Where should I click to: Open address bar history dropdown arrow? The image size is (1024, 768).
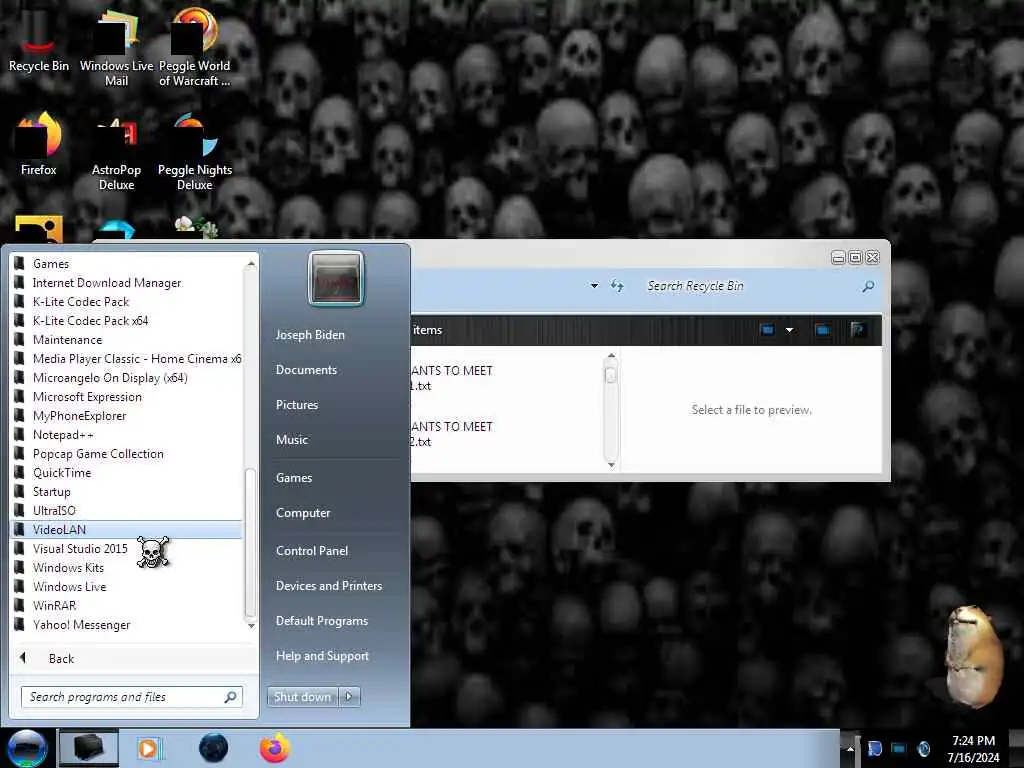click(594, 286)
